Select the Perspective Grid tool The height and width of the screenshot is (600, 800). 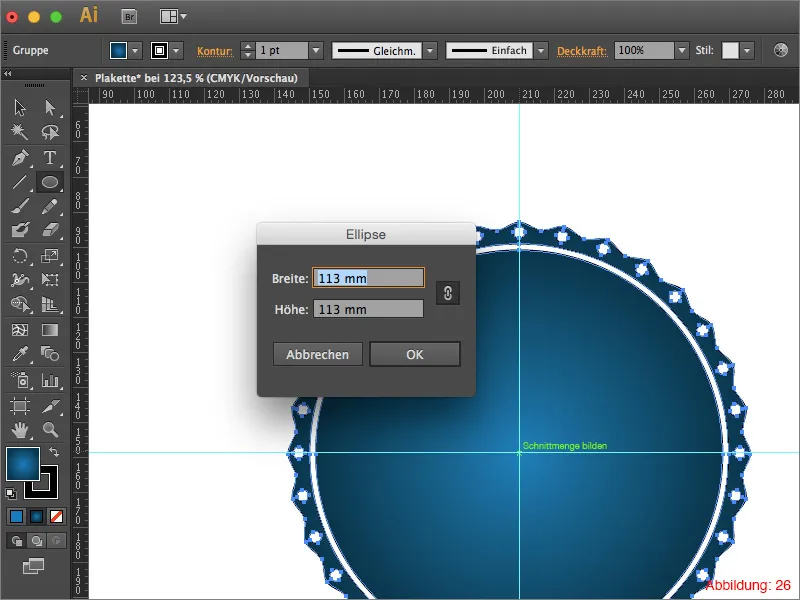[x=49, y=304]
